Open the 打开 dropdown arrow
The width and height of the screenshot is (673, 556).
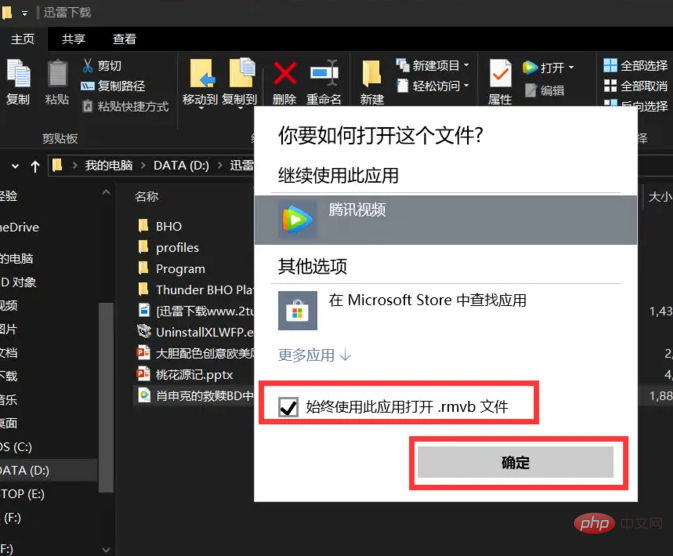point(571,67)
